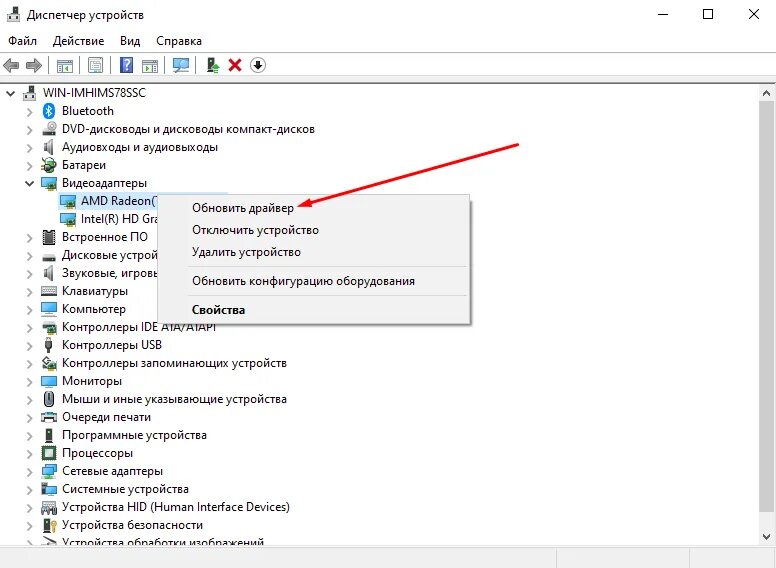
Task: Click the vertical scrollbar thumb
Action: tap(767, 307)
